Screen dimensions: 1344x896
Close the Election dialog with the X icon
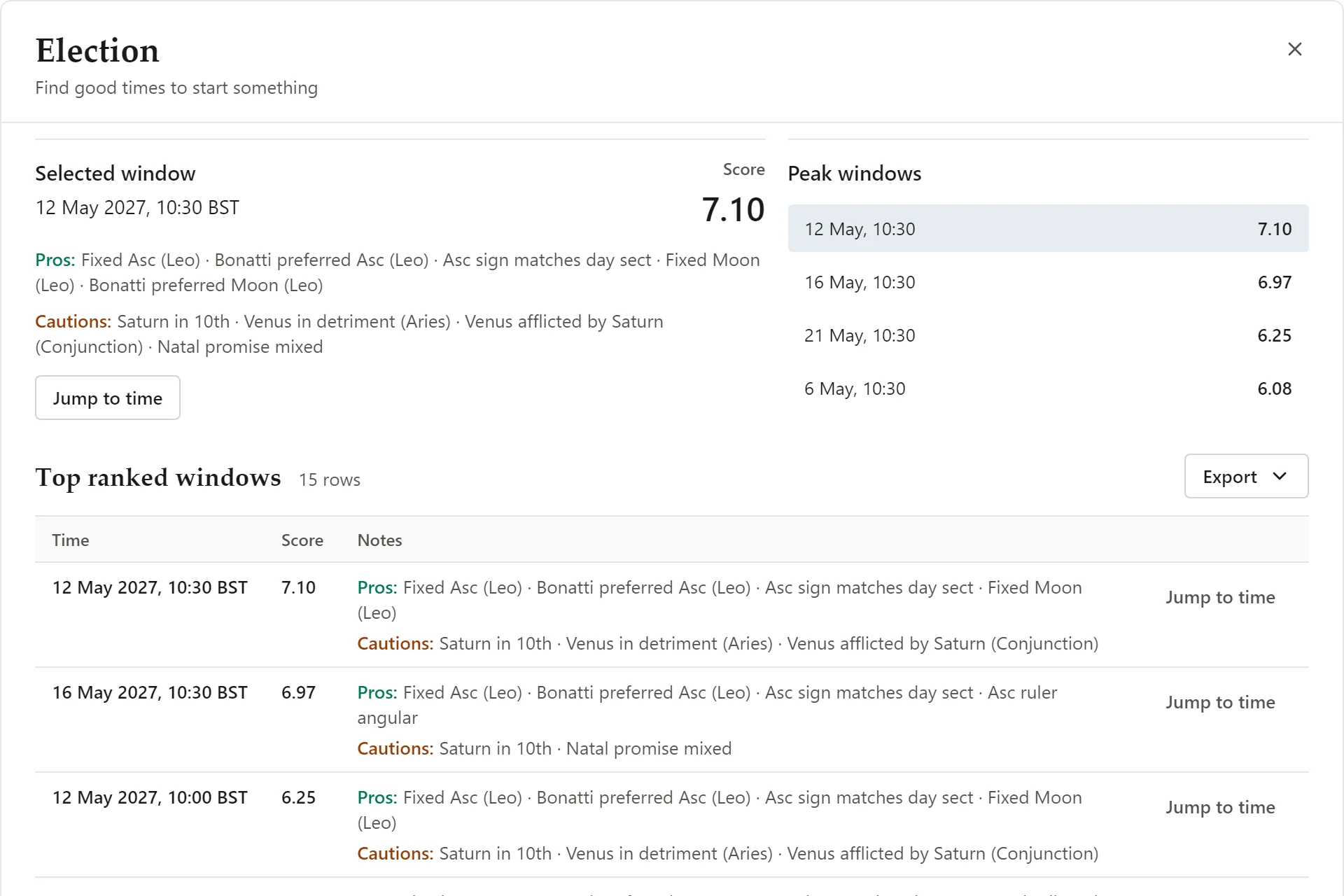1294,49
